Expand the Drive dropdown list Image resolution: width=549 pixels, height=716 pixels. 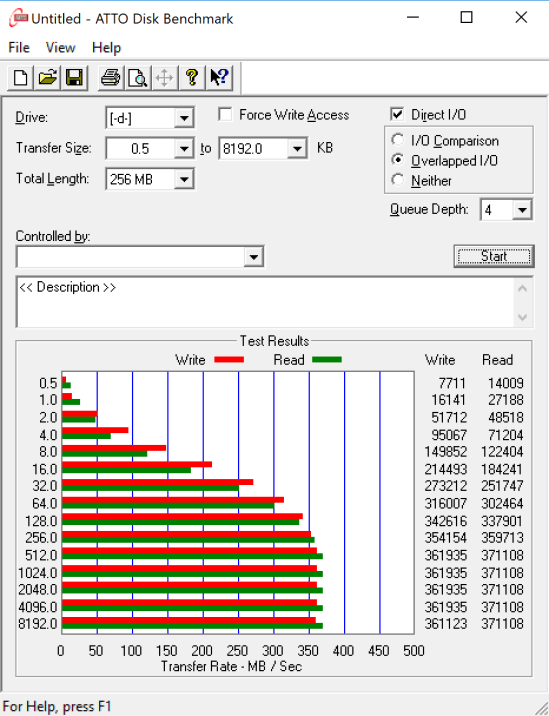(184, 118)
